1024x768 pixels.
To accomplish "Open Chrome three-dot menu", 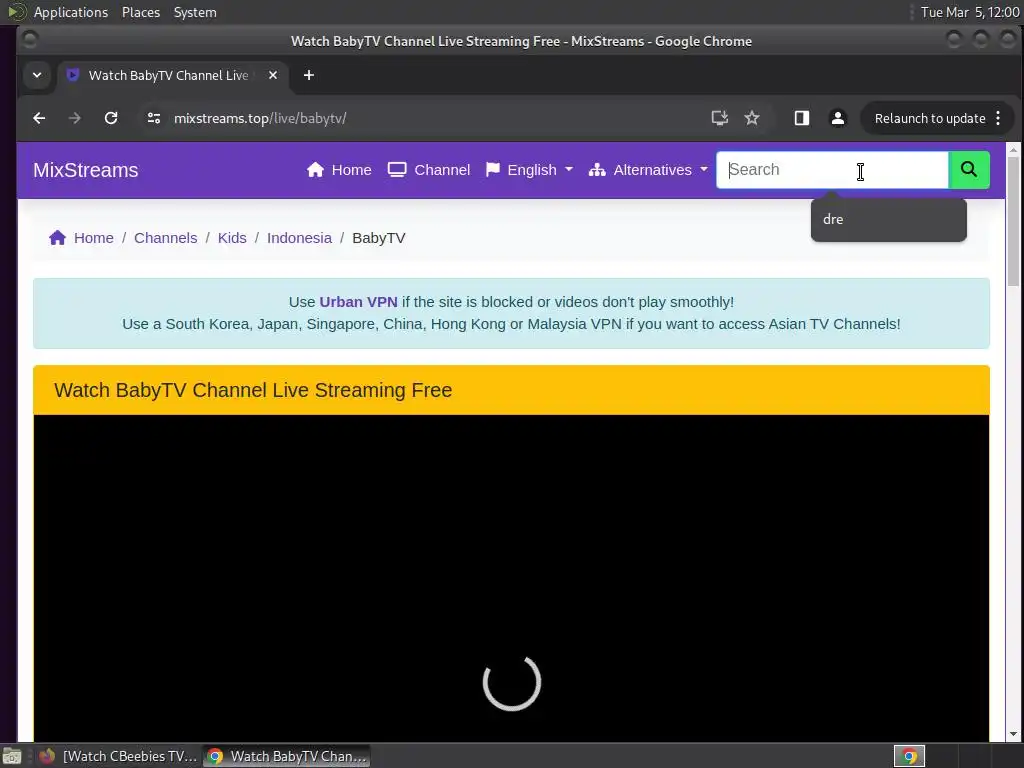I will click(x=998, y=118).
